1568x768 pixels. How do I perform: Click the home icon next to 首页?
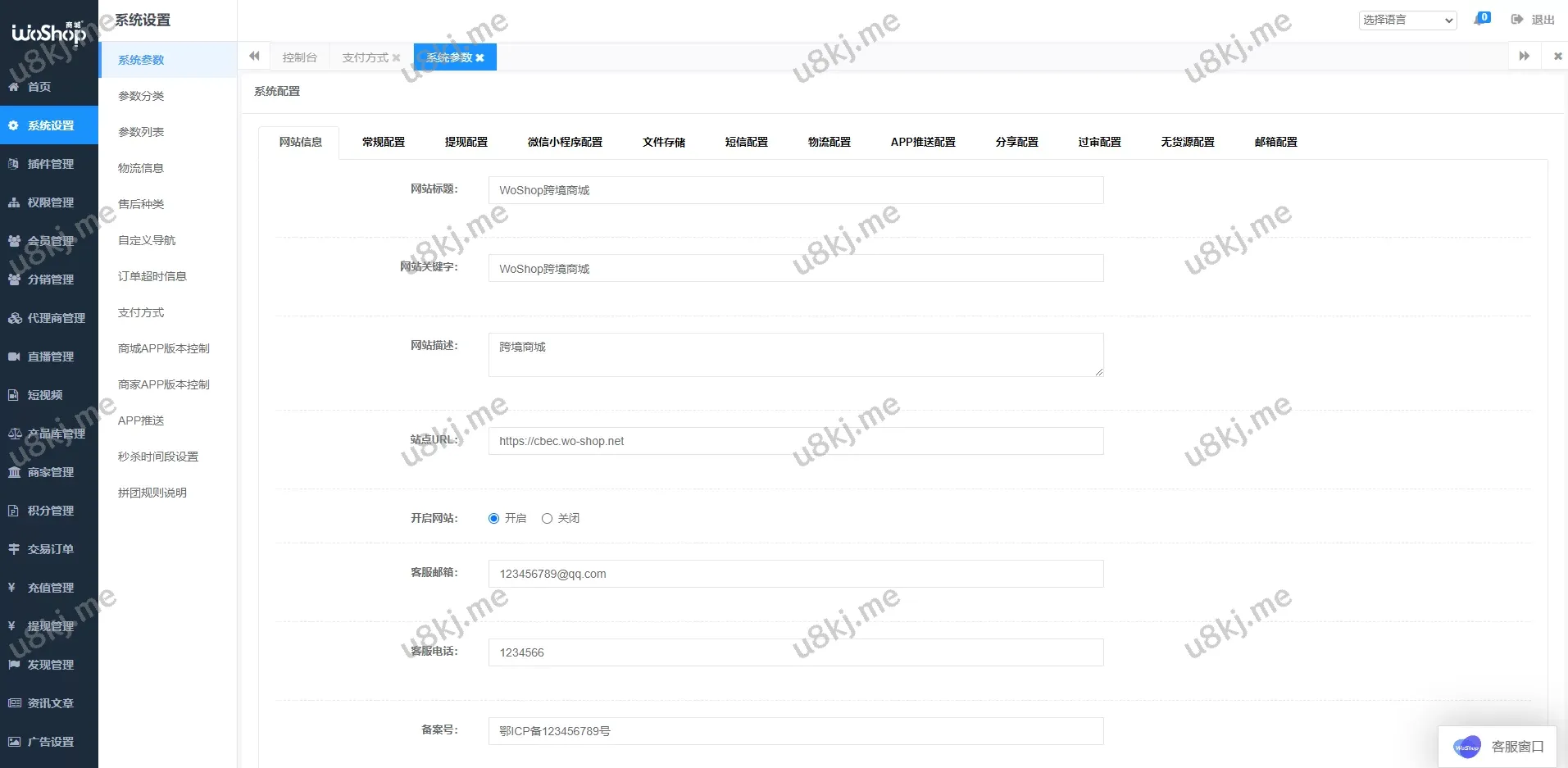[14, 87]
